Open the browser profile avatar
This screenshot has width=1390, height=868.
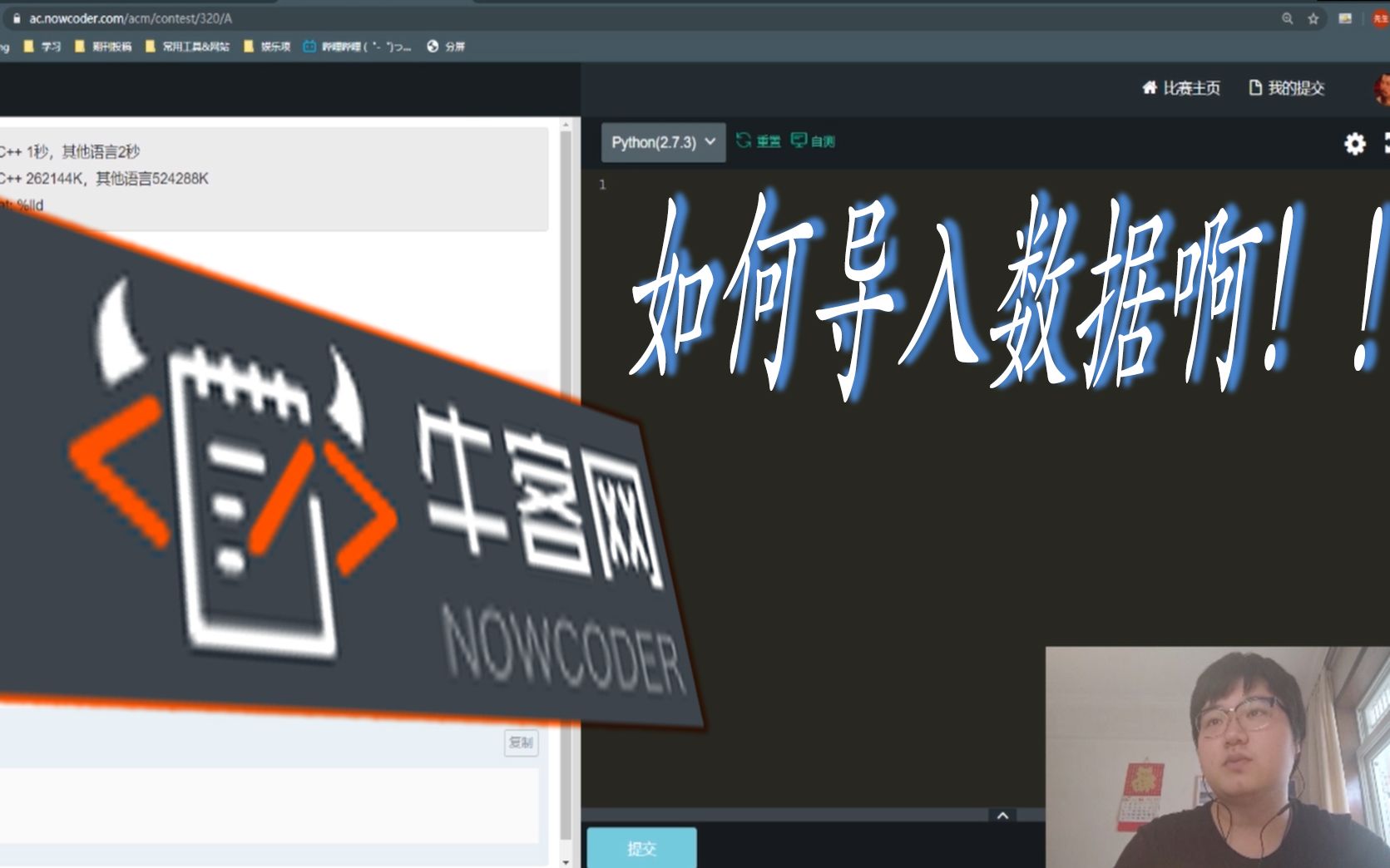coord(1380,18)
